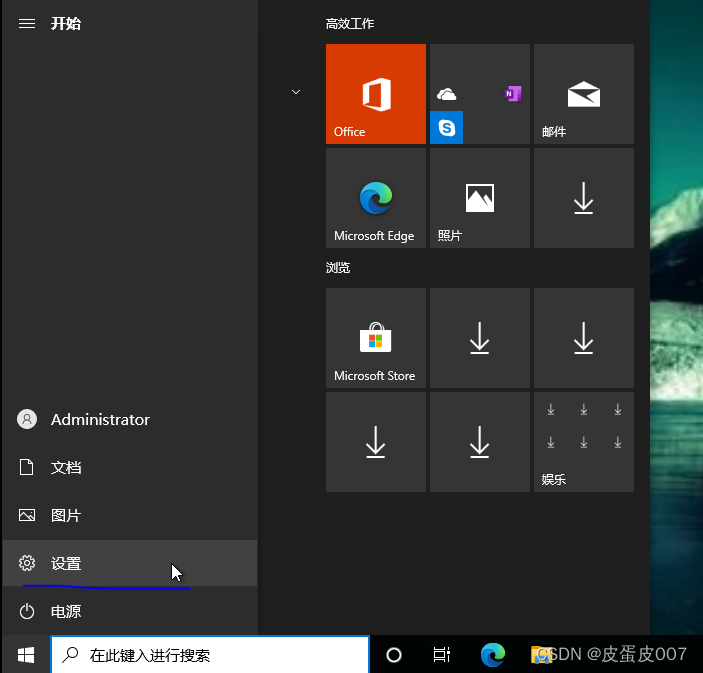
Task: Click the download tile beside 照片
Action: [x=584, y=198]
